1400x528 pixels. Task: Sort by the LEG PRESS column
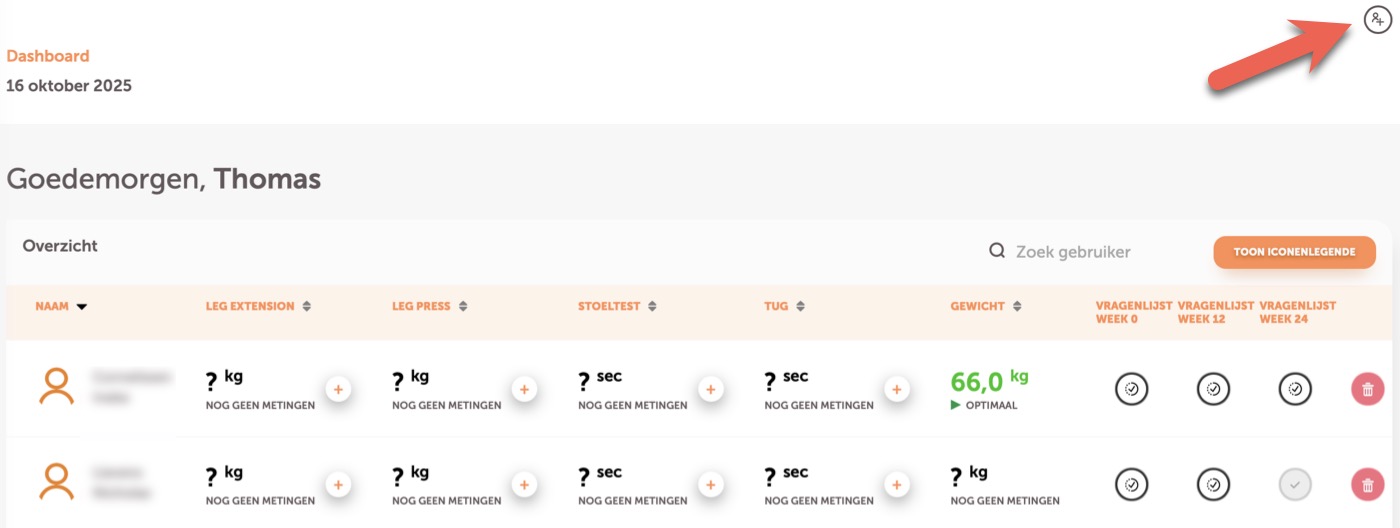click(x=430, y=306)
